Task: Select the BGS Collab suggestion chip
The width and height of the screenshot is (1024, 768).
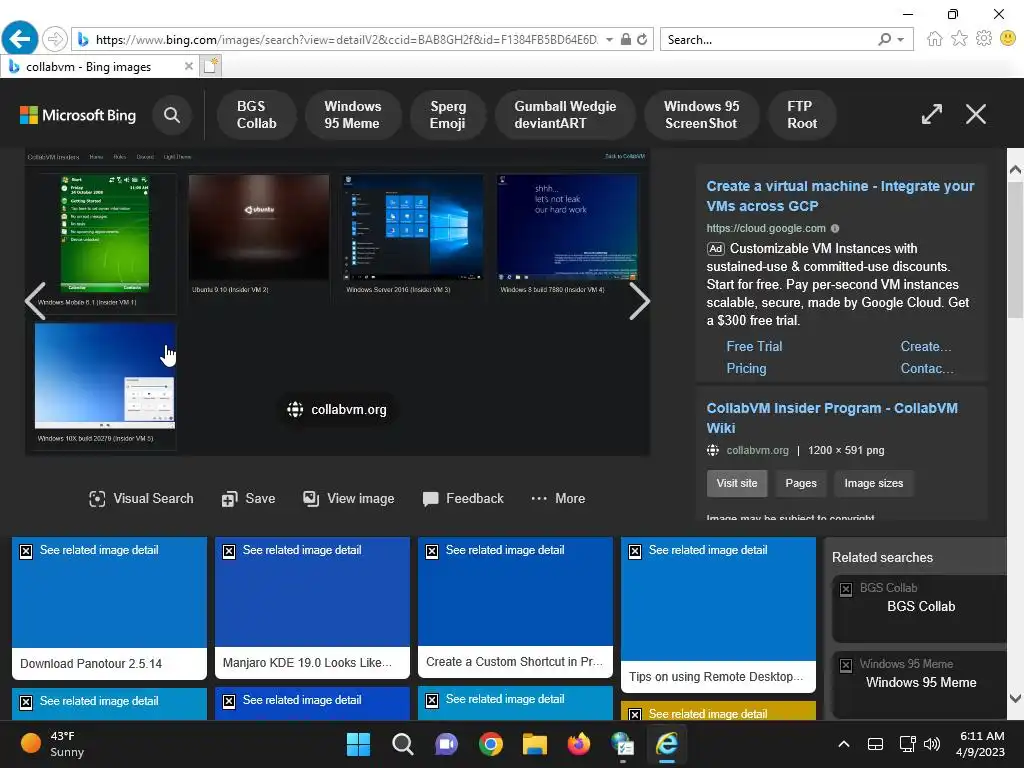Action: click(256, 115)
